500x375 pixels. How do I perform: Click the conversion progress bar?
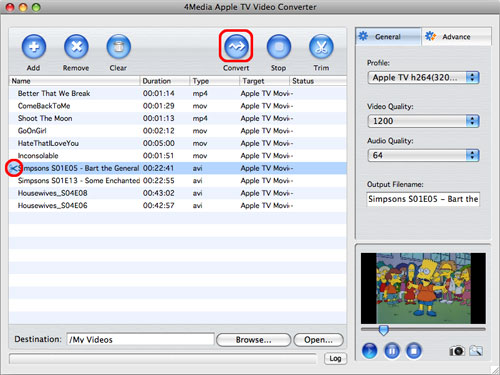pos(163,359)
